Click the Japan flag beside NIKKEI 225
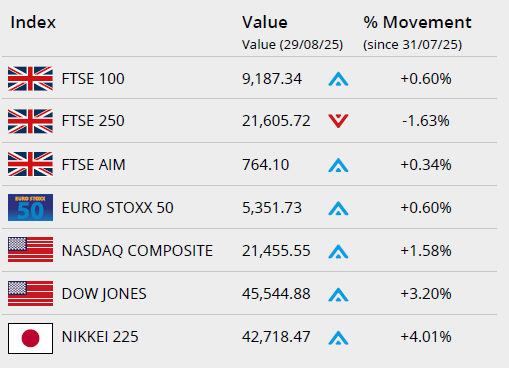 30,338
